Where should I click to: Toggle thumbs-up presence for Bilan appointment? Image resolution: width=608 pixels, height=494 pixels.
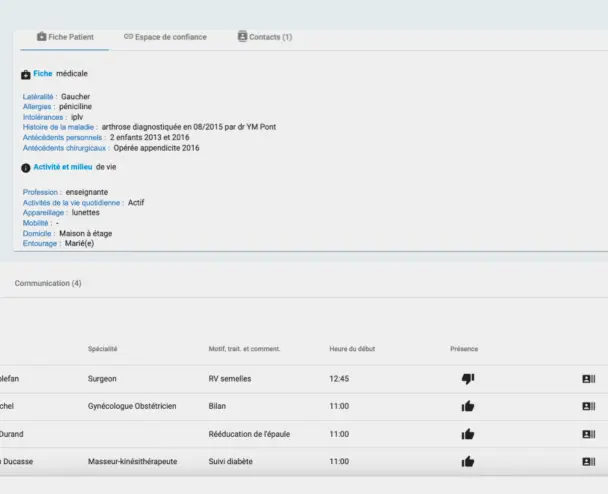pyautogui.click(x=467, y=407)
